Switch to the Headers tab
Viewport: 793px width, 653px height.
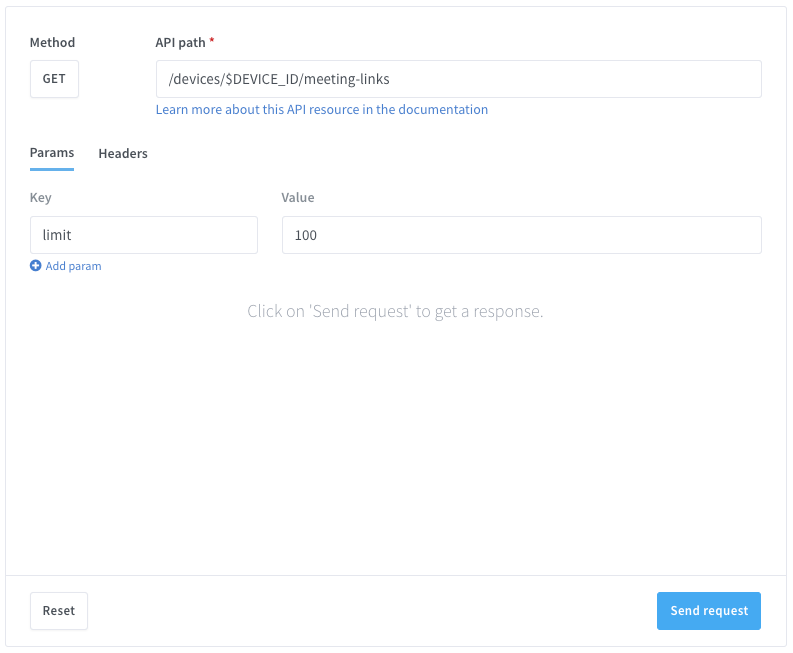123,154
